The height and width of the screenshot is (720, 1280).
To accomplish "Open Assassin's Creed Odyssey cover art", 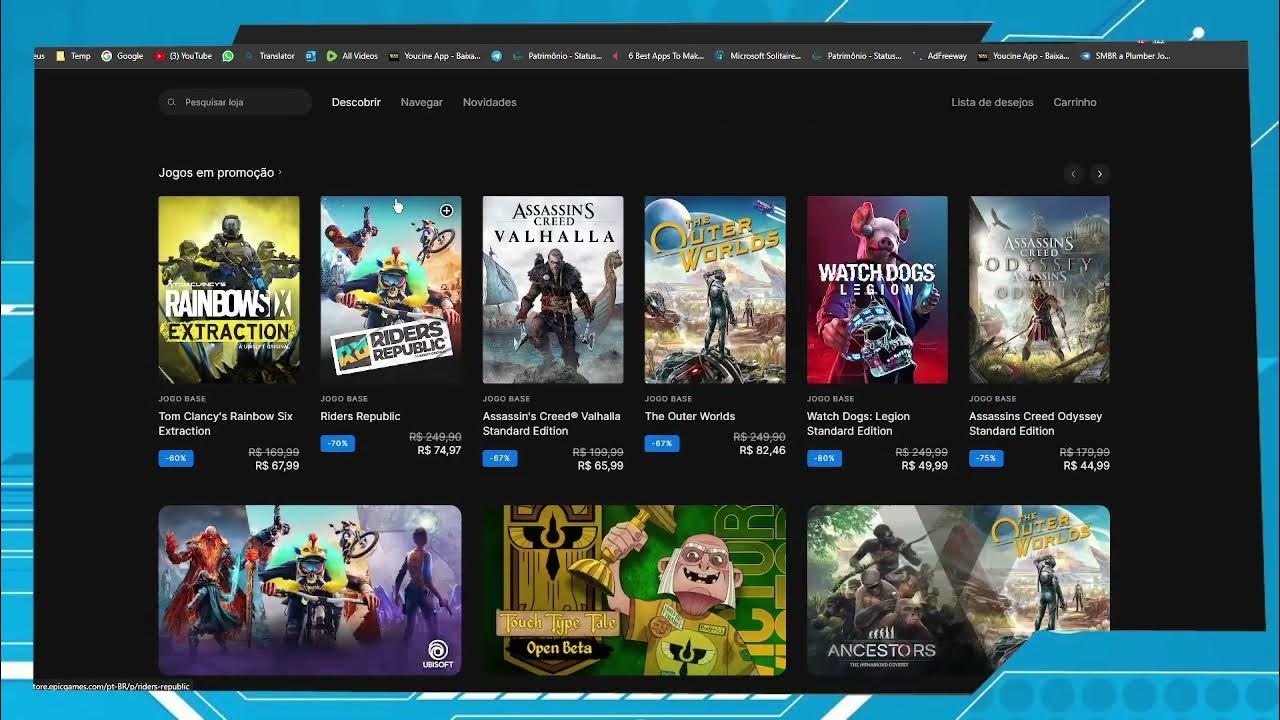I will 1039,290.
